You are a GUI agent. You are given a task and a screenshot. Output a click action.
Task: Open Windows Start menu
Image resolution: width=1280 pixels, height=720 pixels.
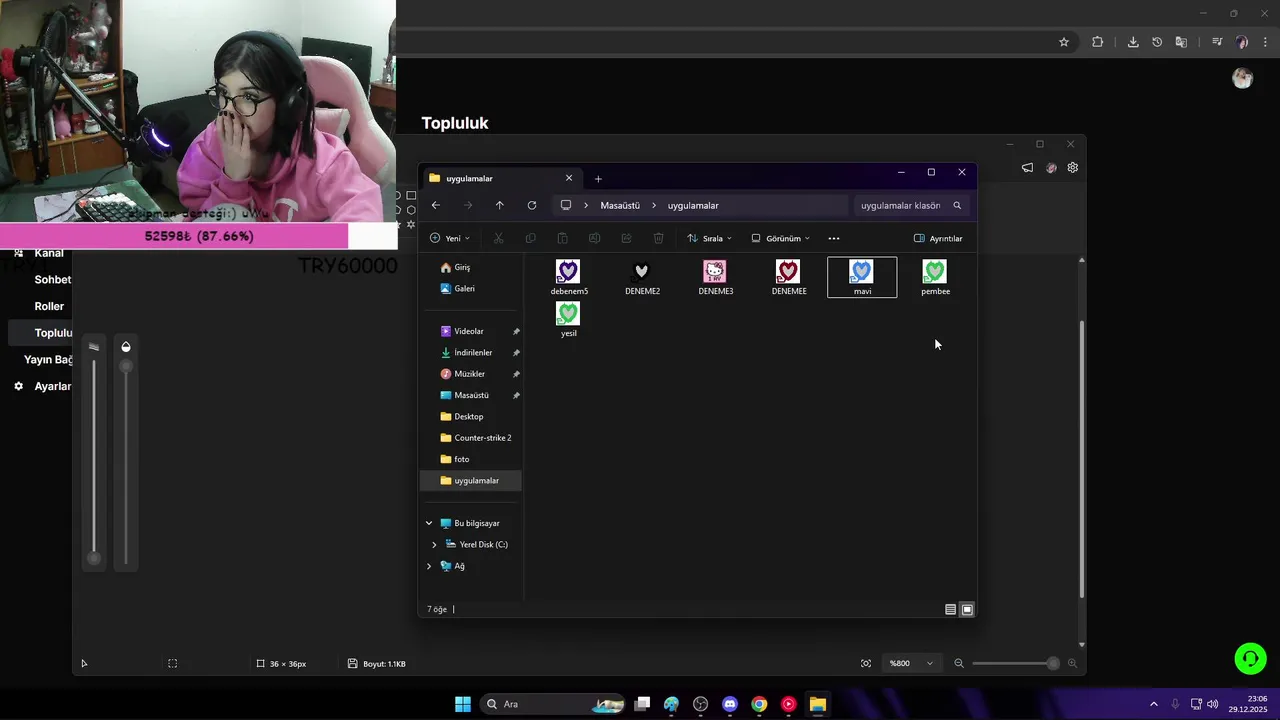pos(463,704)
